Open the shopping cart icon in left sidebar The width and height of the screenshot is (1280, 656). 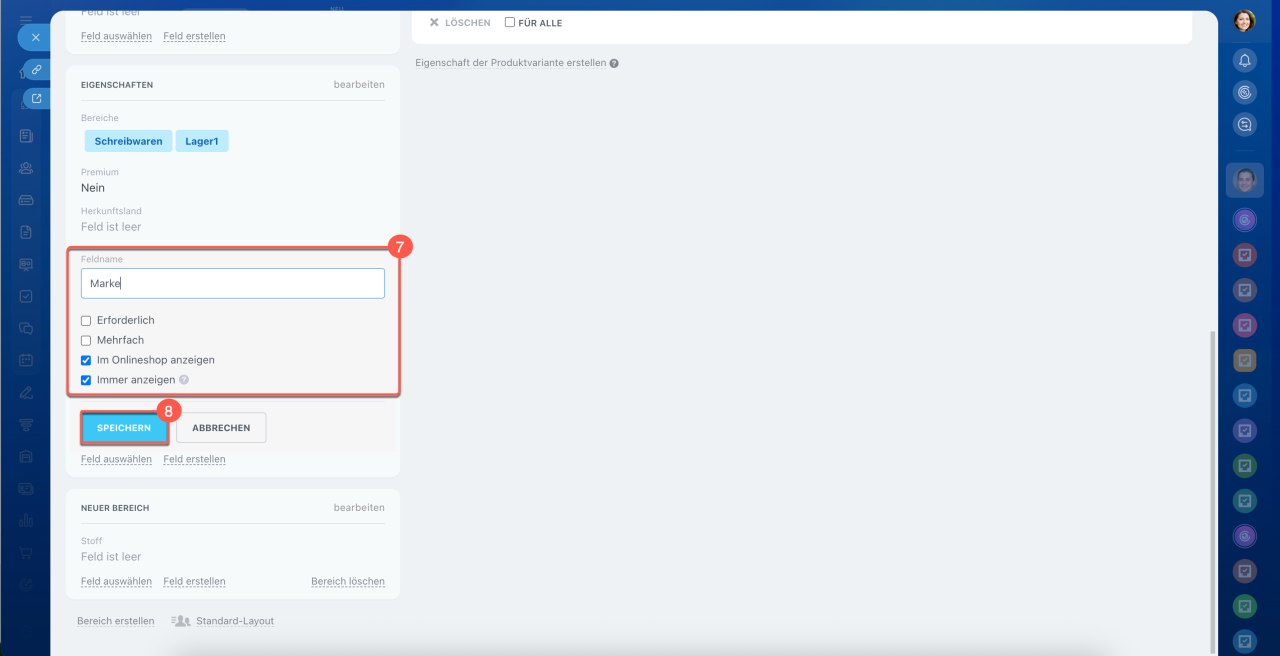(x=26, y=552)
